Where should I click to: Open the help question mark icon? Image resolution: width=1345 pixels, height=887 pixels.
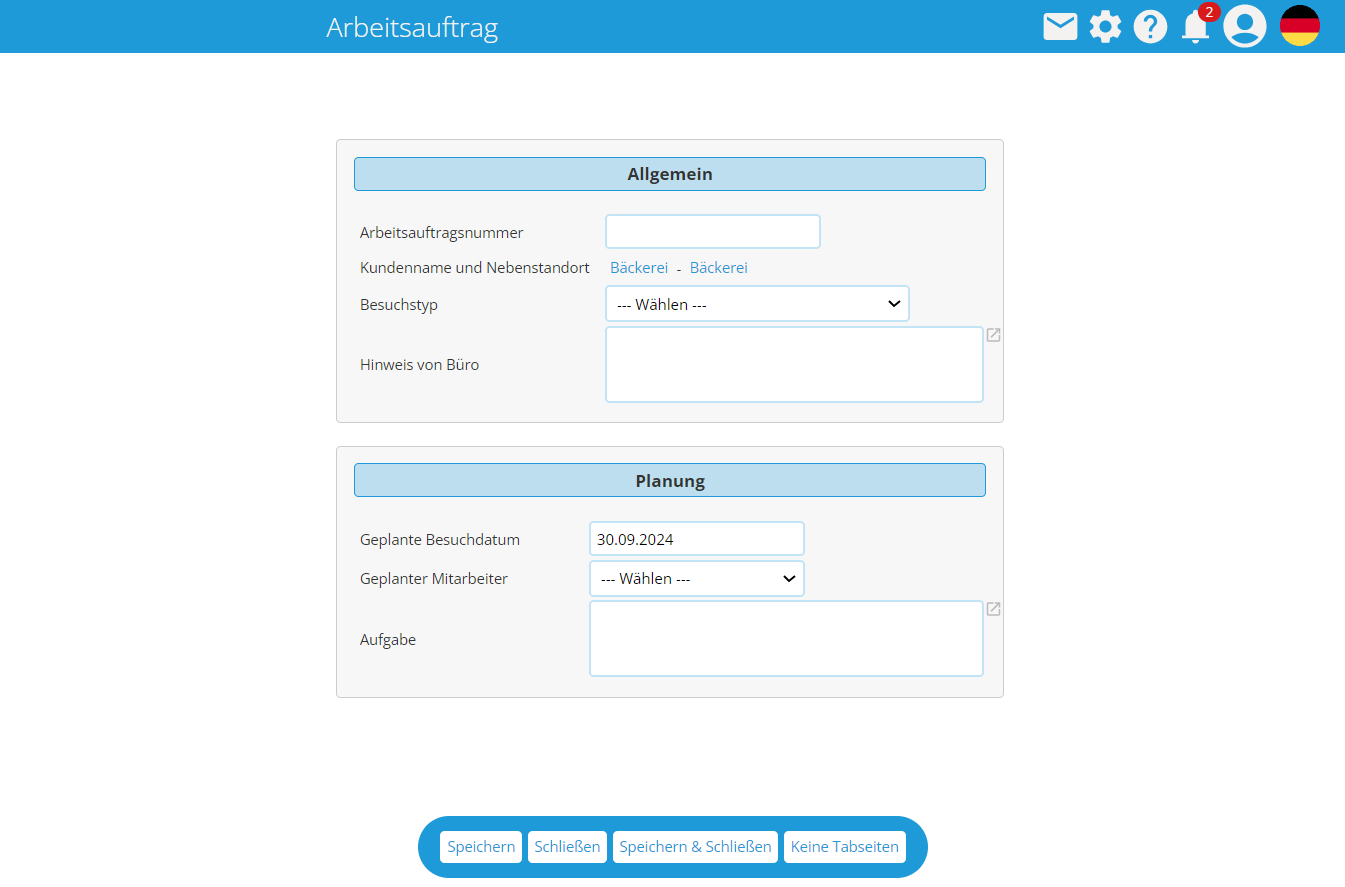click(1150, 27)
